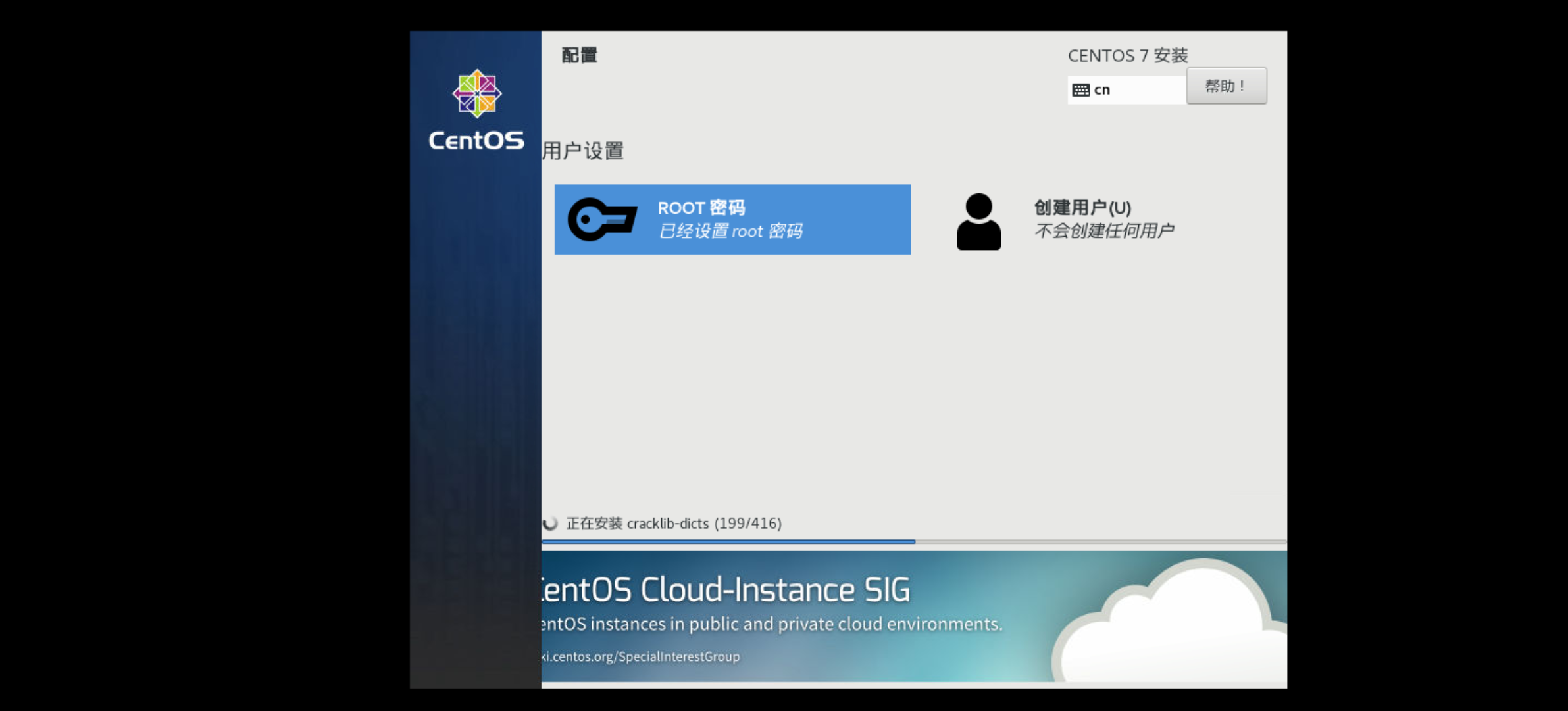Image resolution: width=1568 pixels, height=711 pixels.
Task: Click the CENTOS 7 安装 title
Action: [1128, 55]
